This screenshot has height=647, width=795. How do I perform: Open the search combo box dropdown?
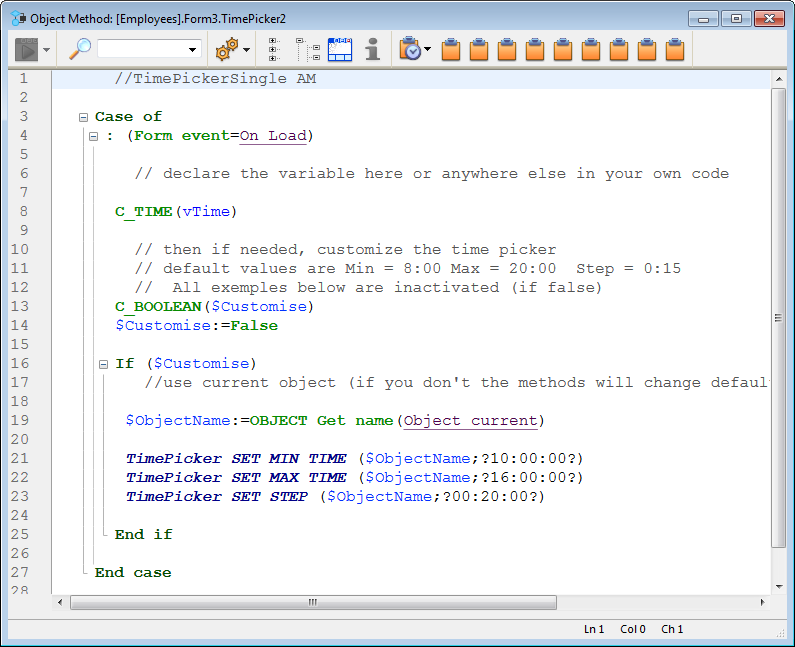(x=192, y=49)
